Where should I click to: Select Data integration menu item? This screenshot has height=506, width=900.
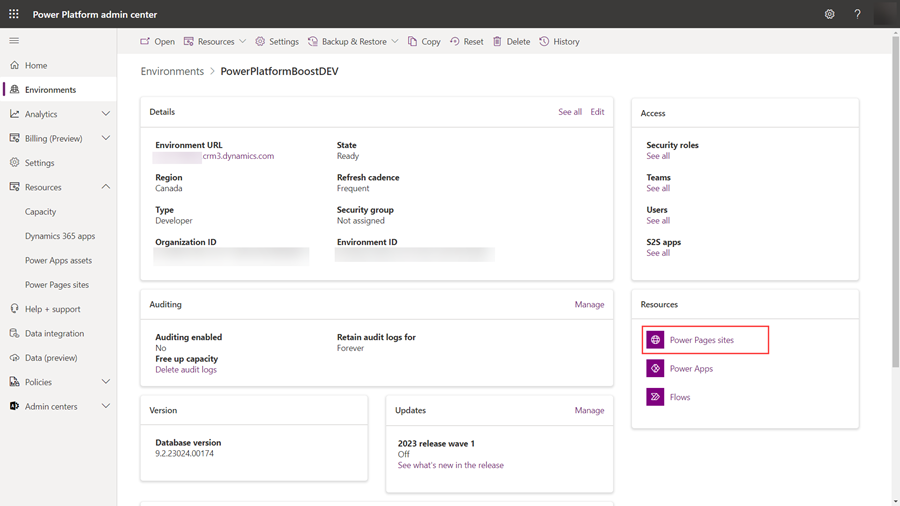[54, 333]
